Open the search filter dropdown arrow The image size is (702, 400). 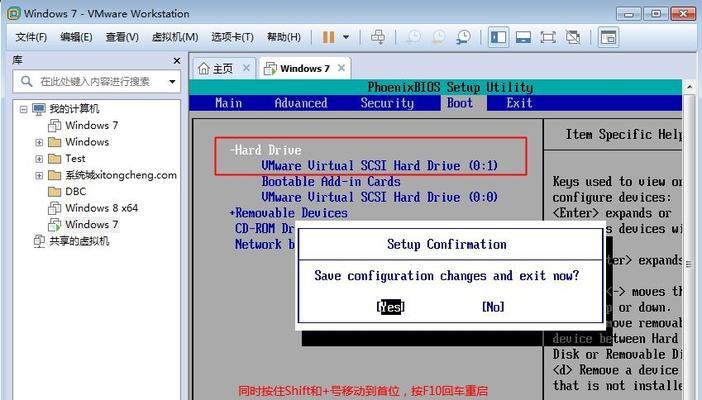click(172, 82)
